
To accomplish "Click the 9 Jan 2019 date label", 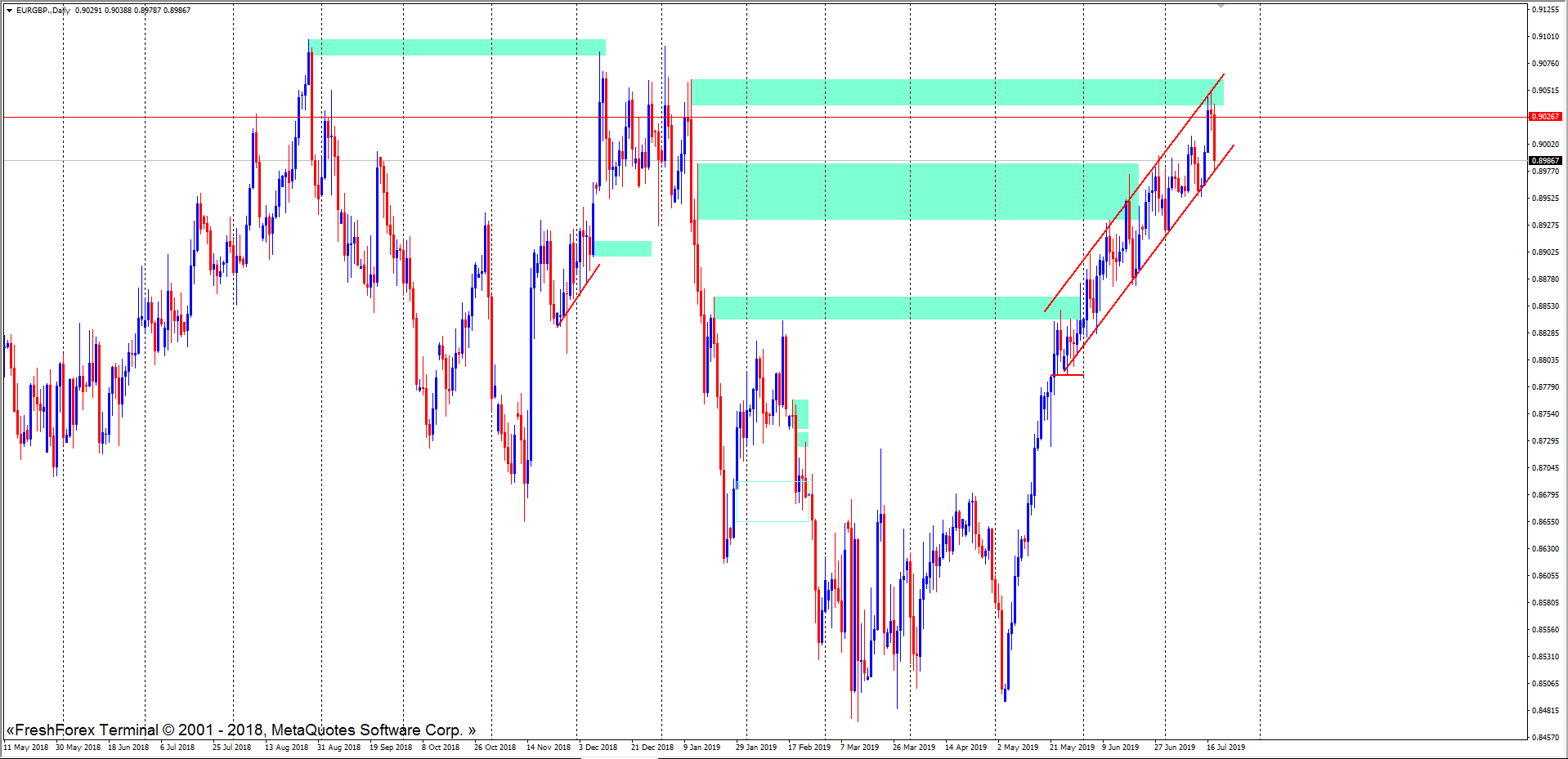I will click(701, 748).
